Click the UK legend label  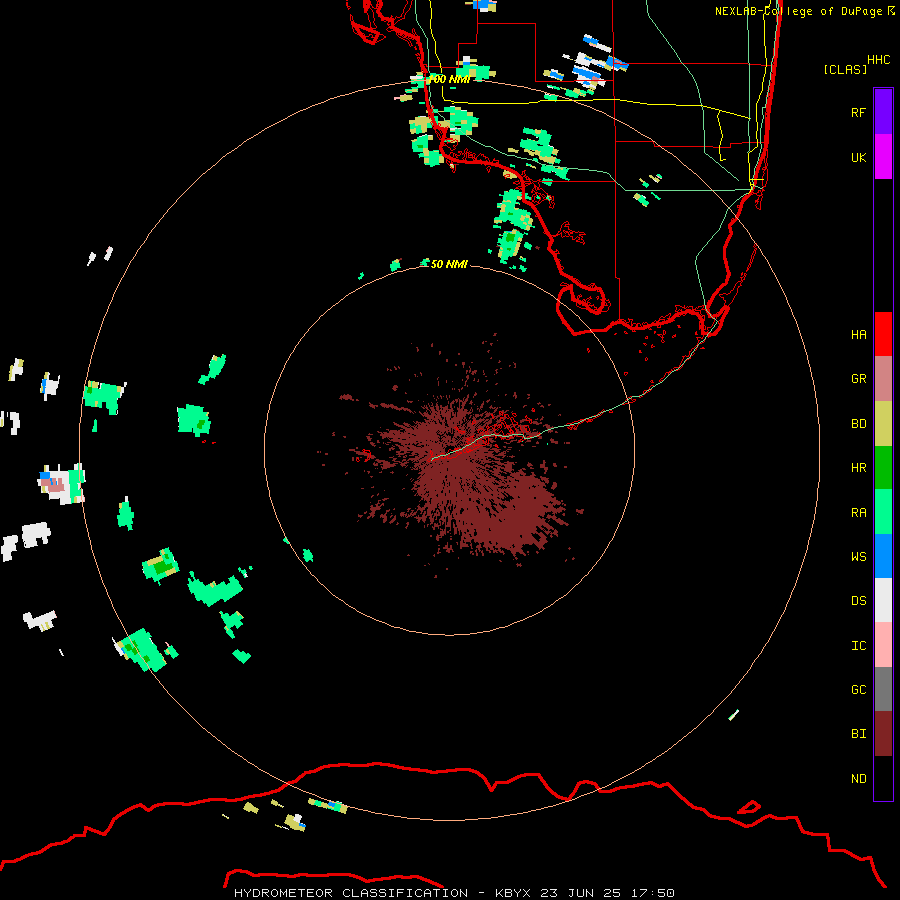(858, 157)
